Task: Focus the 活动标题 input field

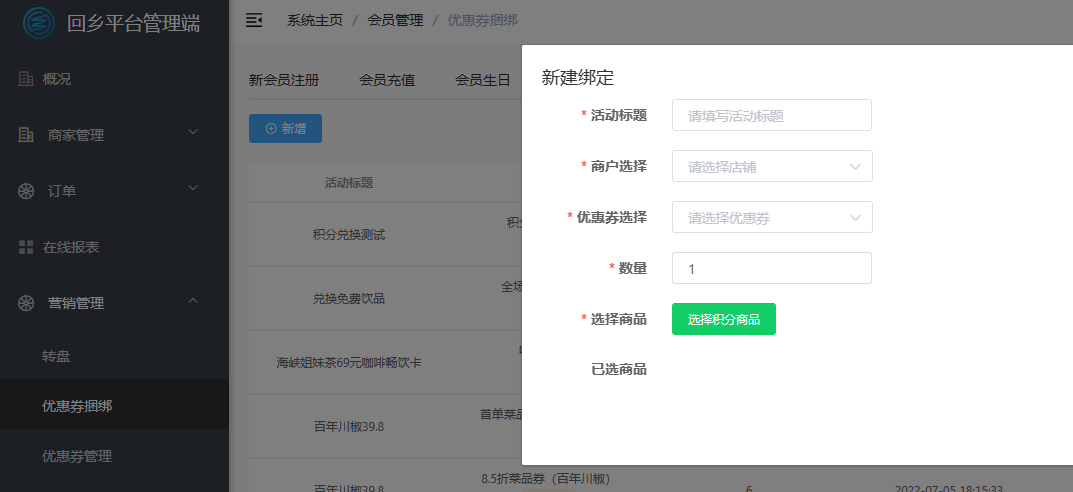Action: tap(771, 116)
